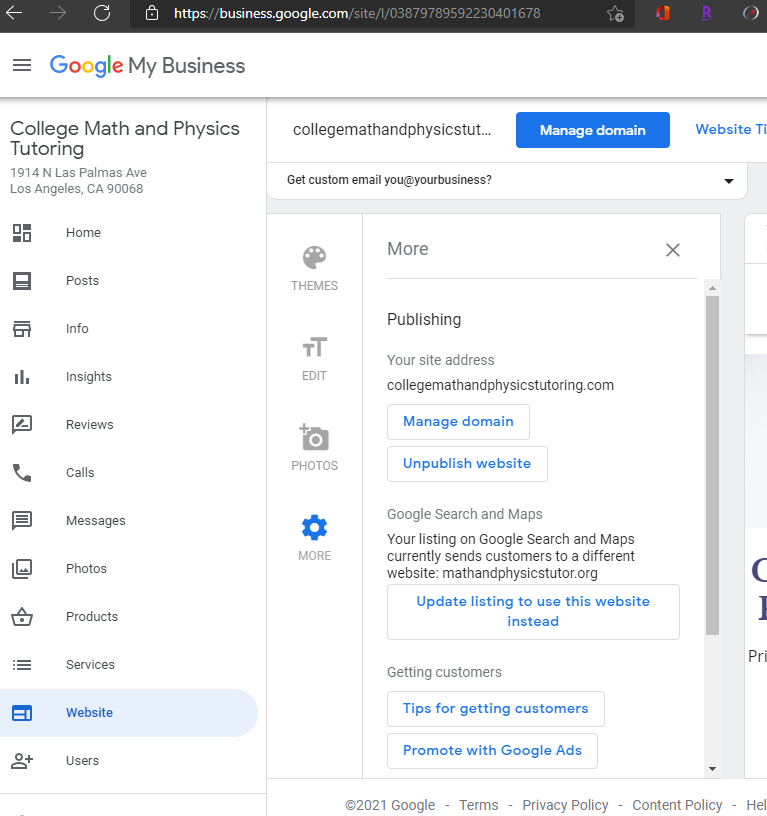Image resolution: width=767 pixels, height=816 pixels.
Task: Click the Google My Business logo
Action: click(147, 66)
